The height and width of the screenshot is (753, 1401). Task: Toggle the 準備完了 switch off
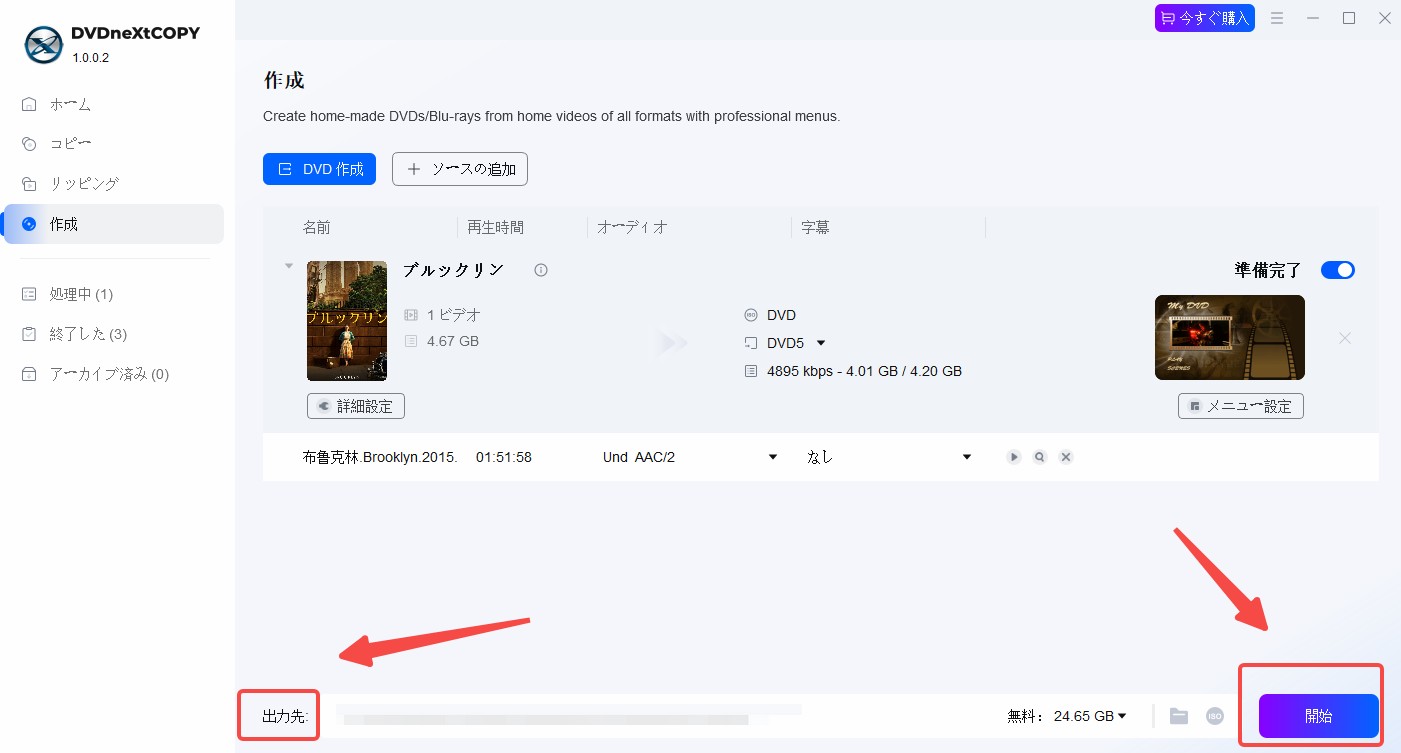pyautogui.click(x=1338, y=270)
